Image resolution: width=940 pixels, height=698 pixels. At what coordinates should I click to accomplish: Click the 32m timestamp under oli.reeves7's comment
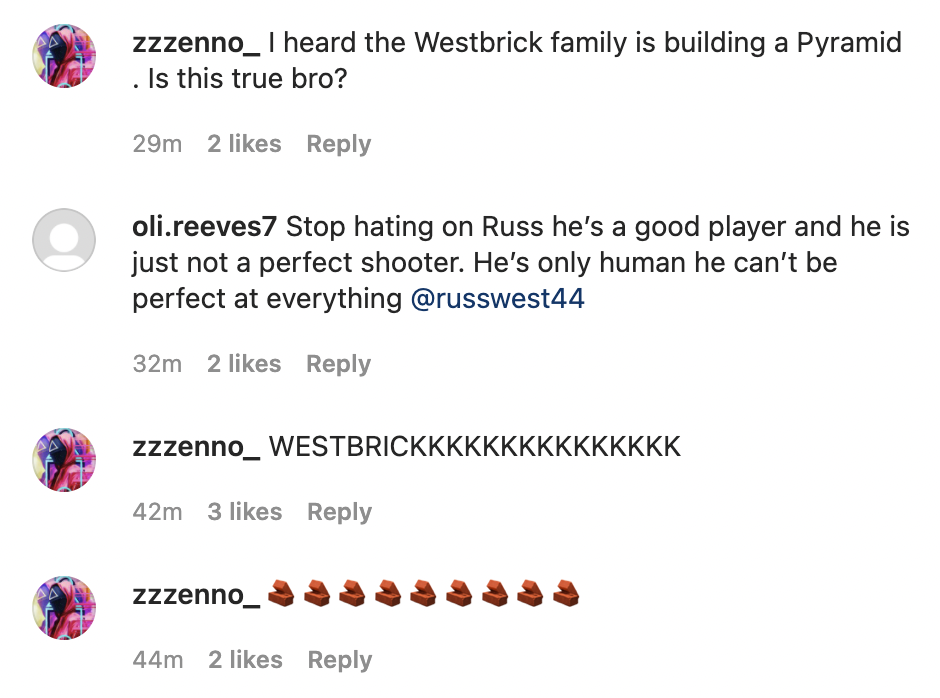click(x=157, y=364)
